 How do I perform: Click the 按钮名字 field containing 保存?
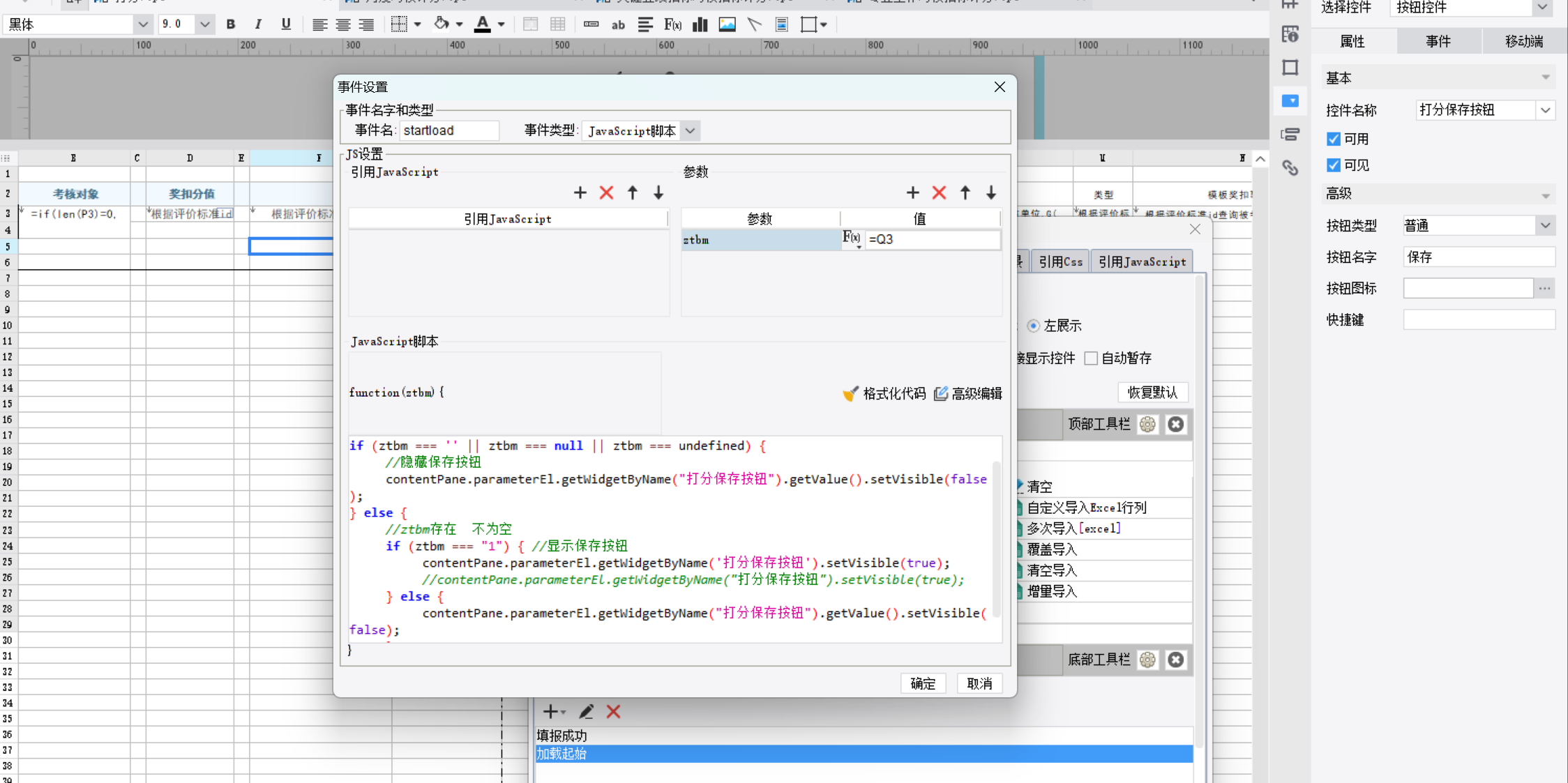[x=1479, y=257]
